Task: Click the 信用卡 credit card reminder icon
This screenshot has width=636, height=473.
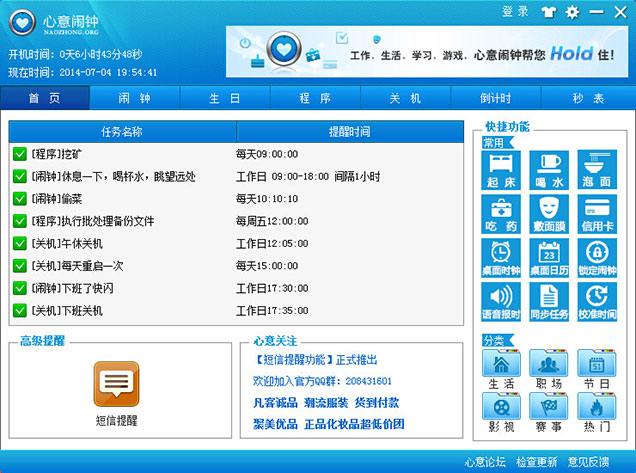Action: point(597,211)
